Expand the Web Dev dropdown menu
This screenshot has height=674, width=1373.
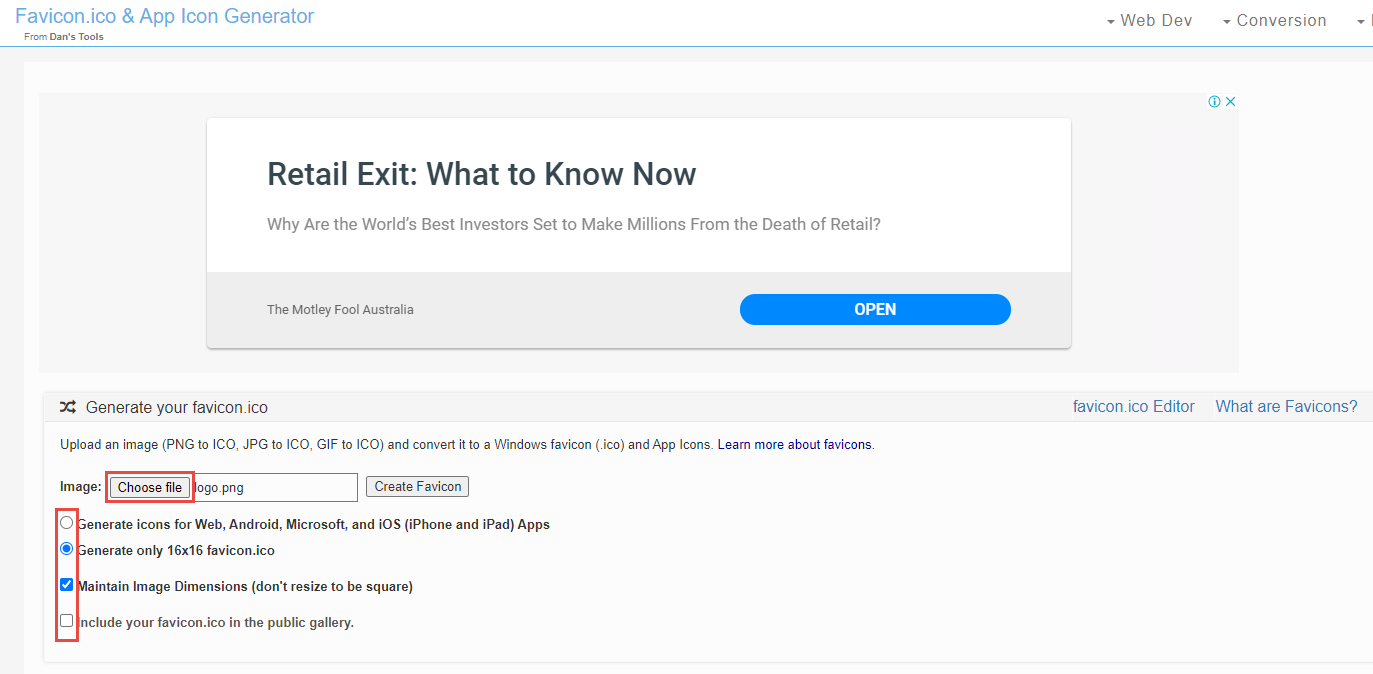tap(1149, 20)
